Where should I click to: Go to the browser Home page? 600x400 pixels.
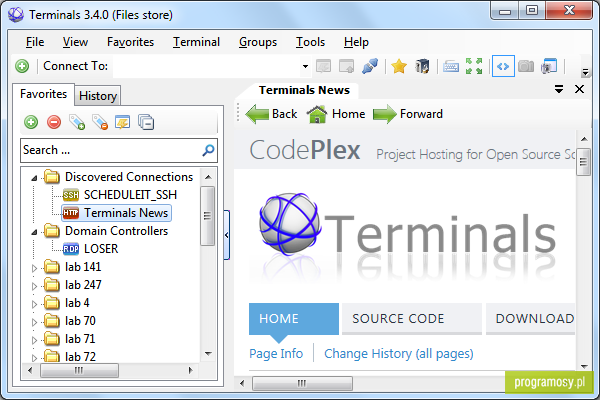pos(336,114)
